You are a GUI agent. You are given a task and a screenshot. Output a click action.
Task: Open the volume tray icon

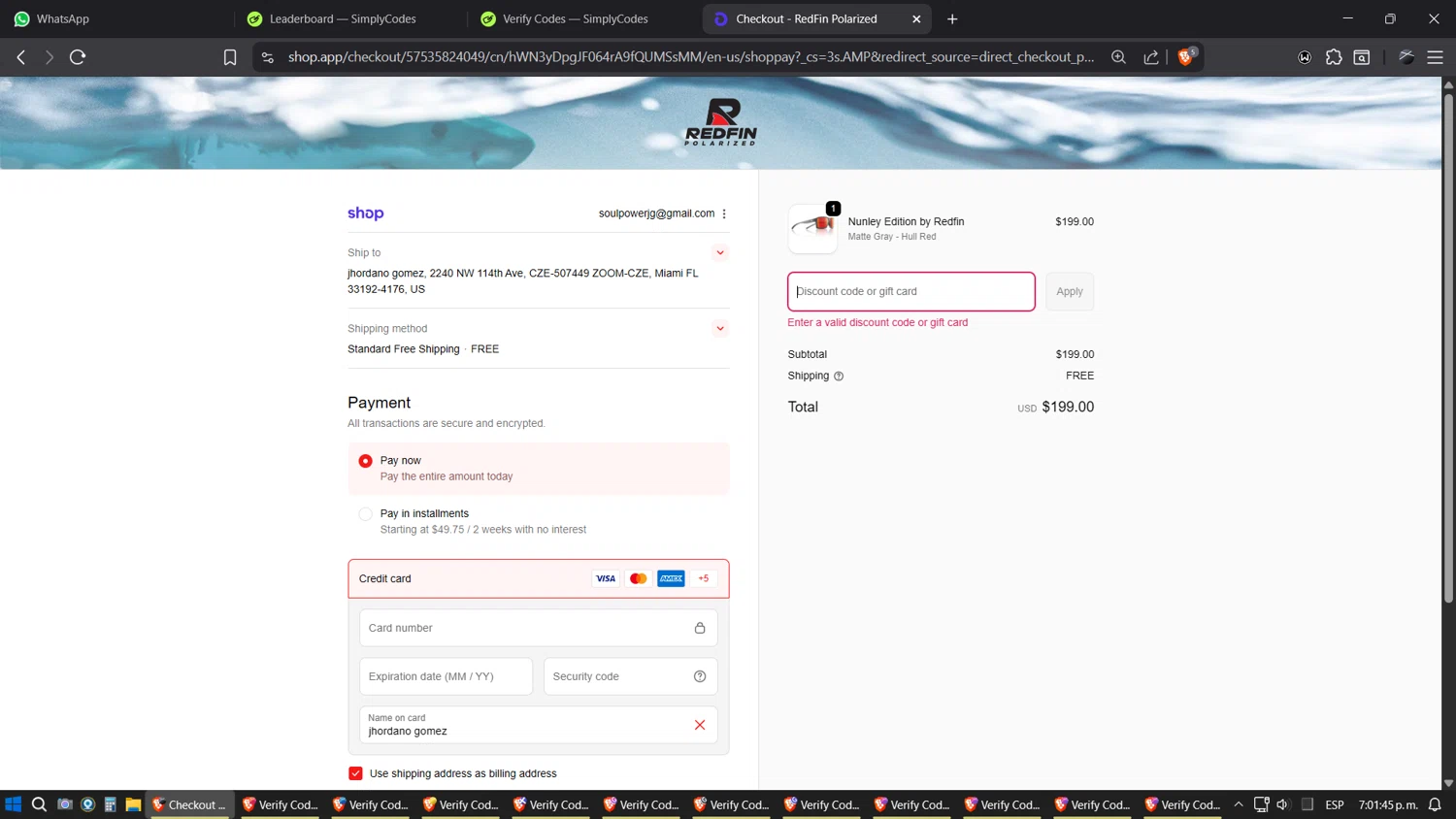[1282, 804]
